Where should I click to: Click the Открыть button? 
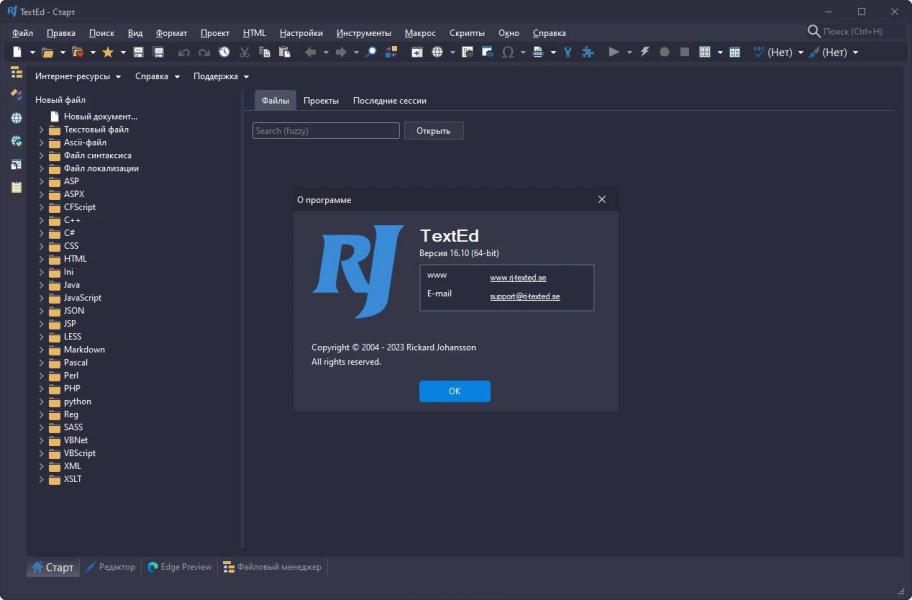pos(433,131)
